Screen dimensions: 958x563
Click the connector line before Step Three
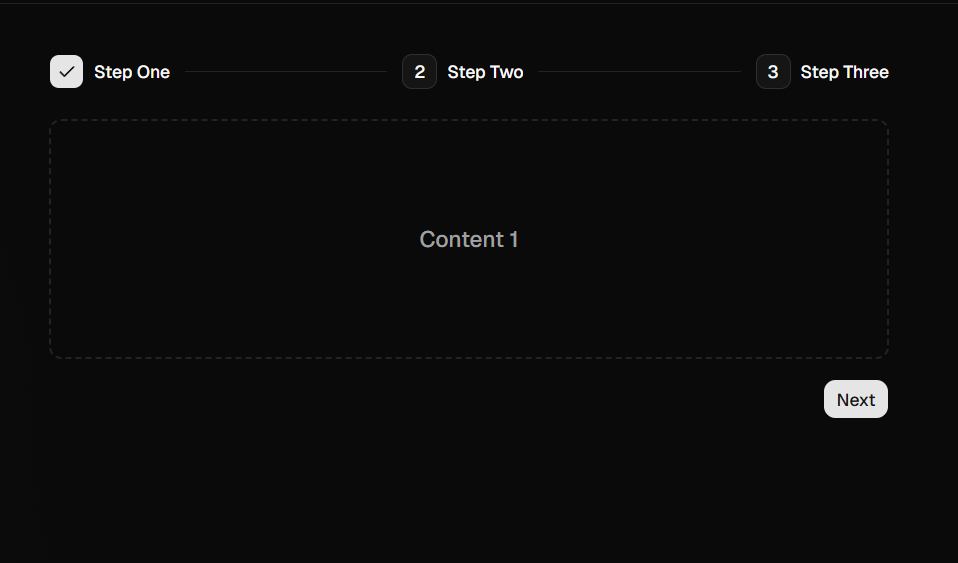pos(640,72)
